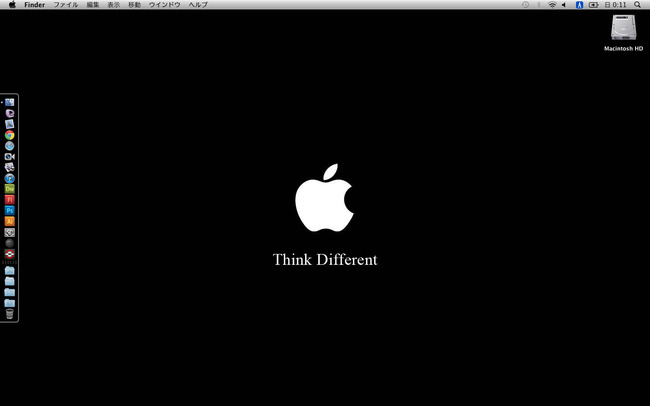Click the dark sphere app icon in Dock
This screenshot has width=650, height=406.
click(10, 243)
